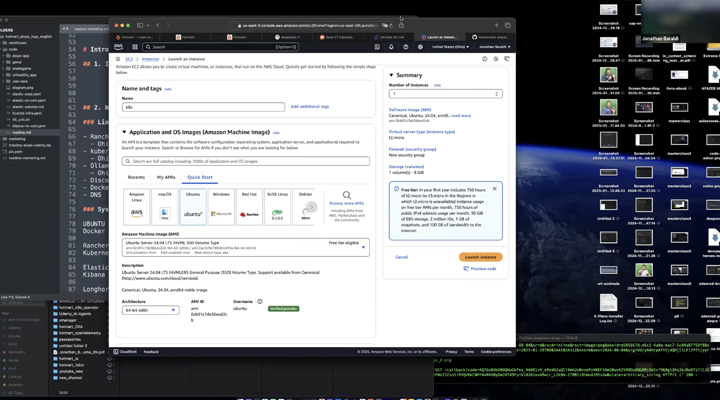The height and width of the screenshot is (400, 720).
Task: Click the AWS logo in the console header
Action: point(118,47)
